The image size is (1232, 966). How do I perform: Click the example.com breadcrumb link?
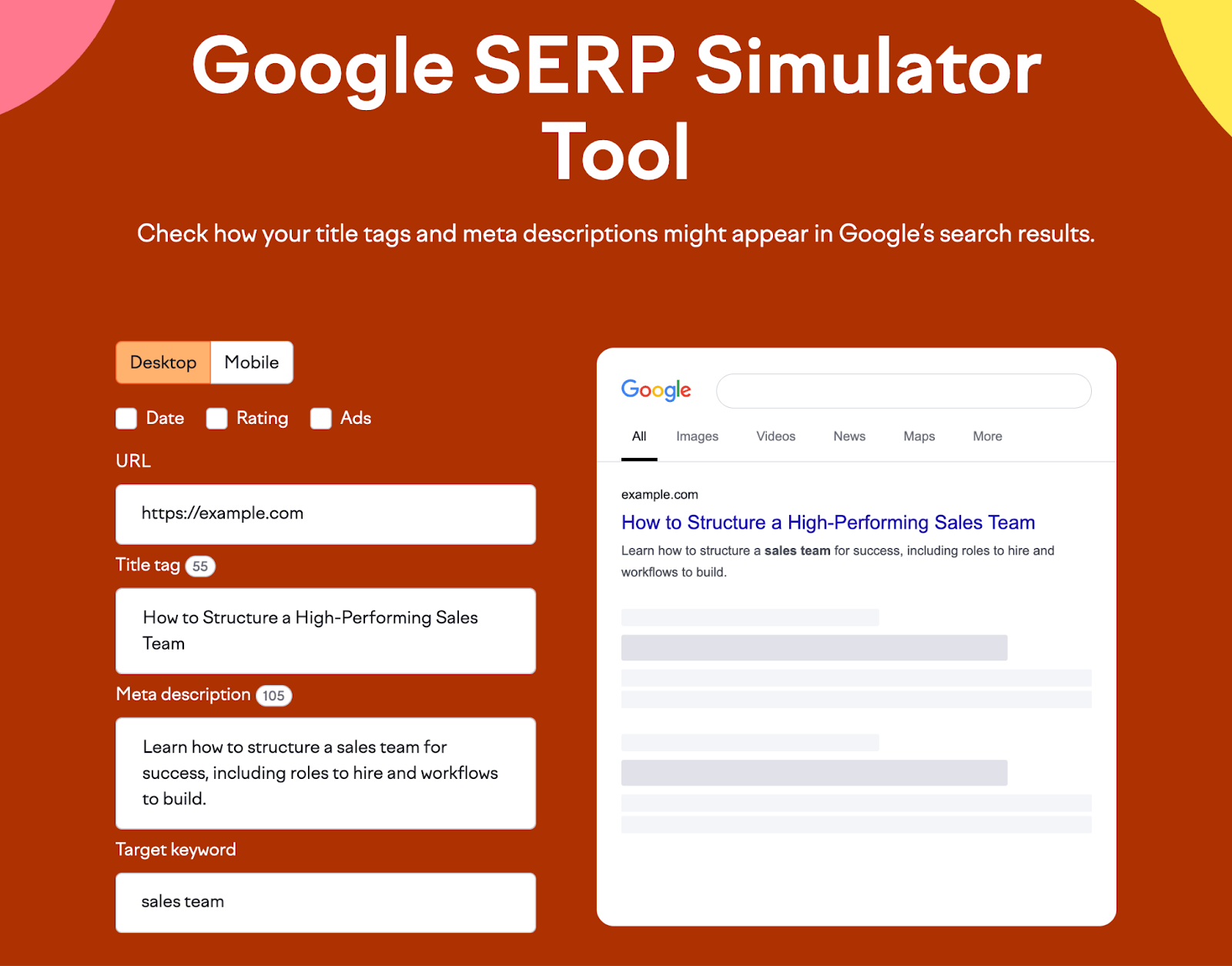click(x=659, y=494)
